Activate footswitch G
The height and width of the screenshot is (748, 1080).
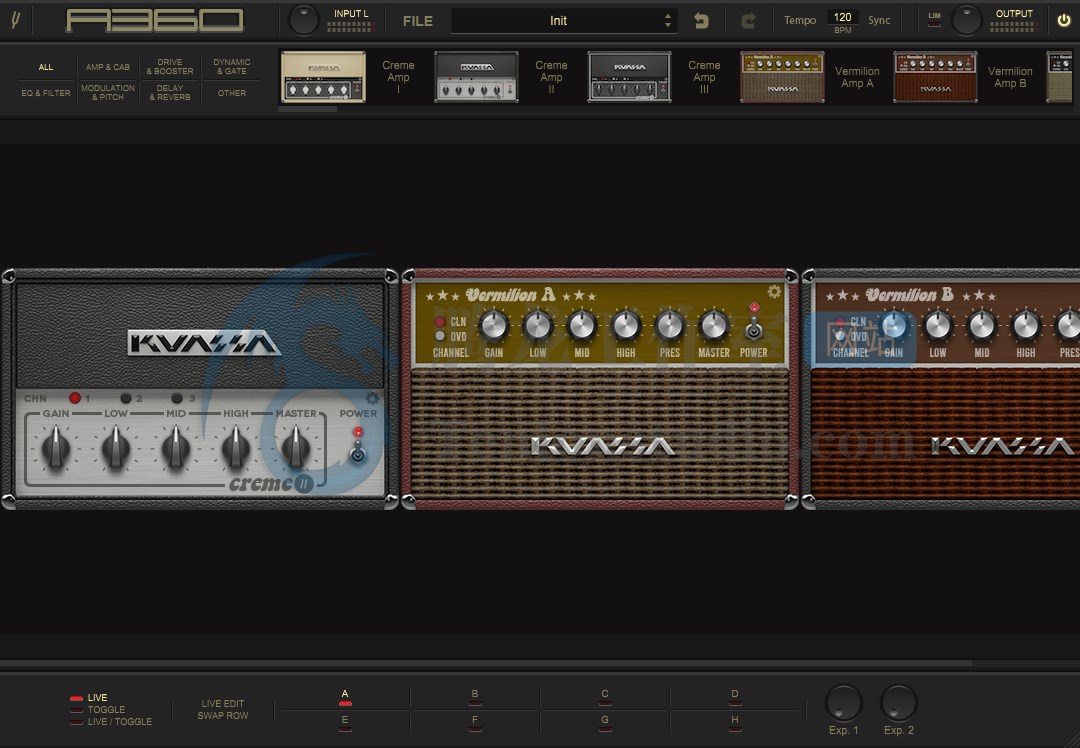[x=604, y=723]
